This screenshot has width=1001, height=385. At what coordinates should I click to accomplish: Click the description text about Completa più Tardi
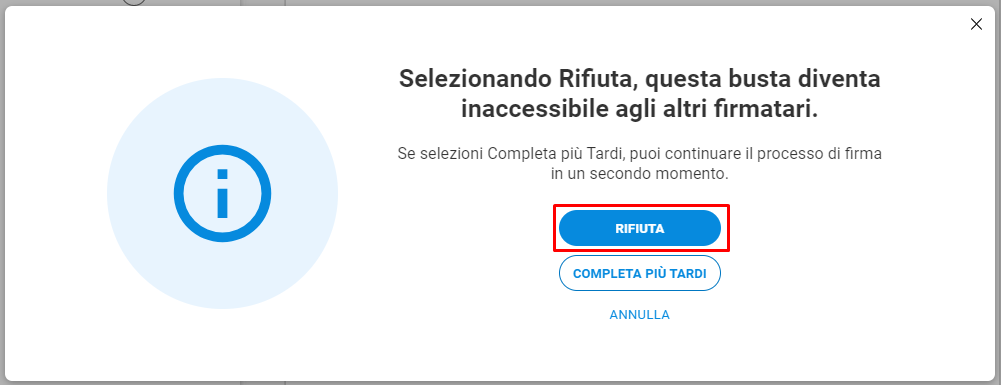[x=640, y=163]
